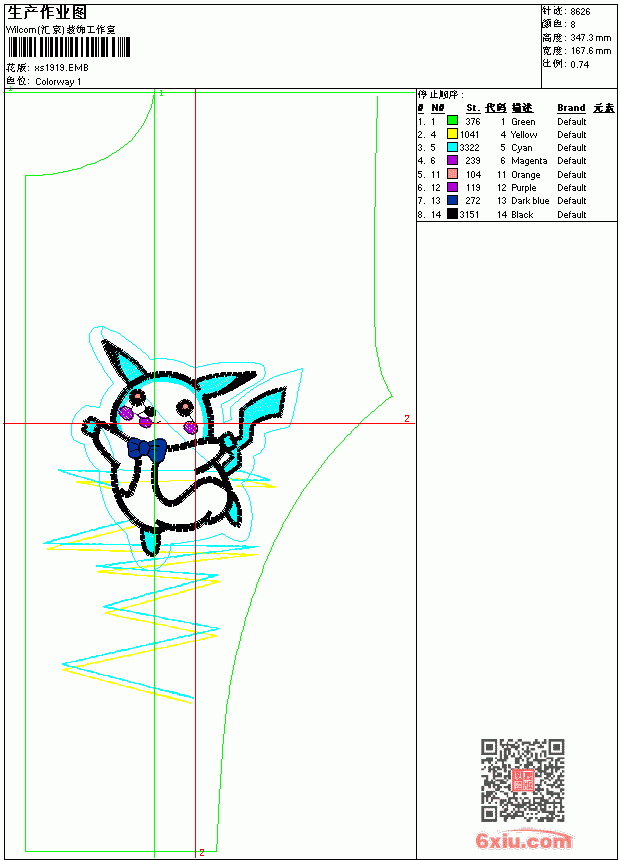Click the '生产作业图' title text
Image resolution: width=620 pixels, height=860 pixels.
pyautogui.click(x=47, y=13)
